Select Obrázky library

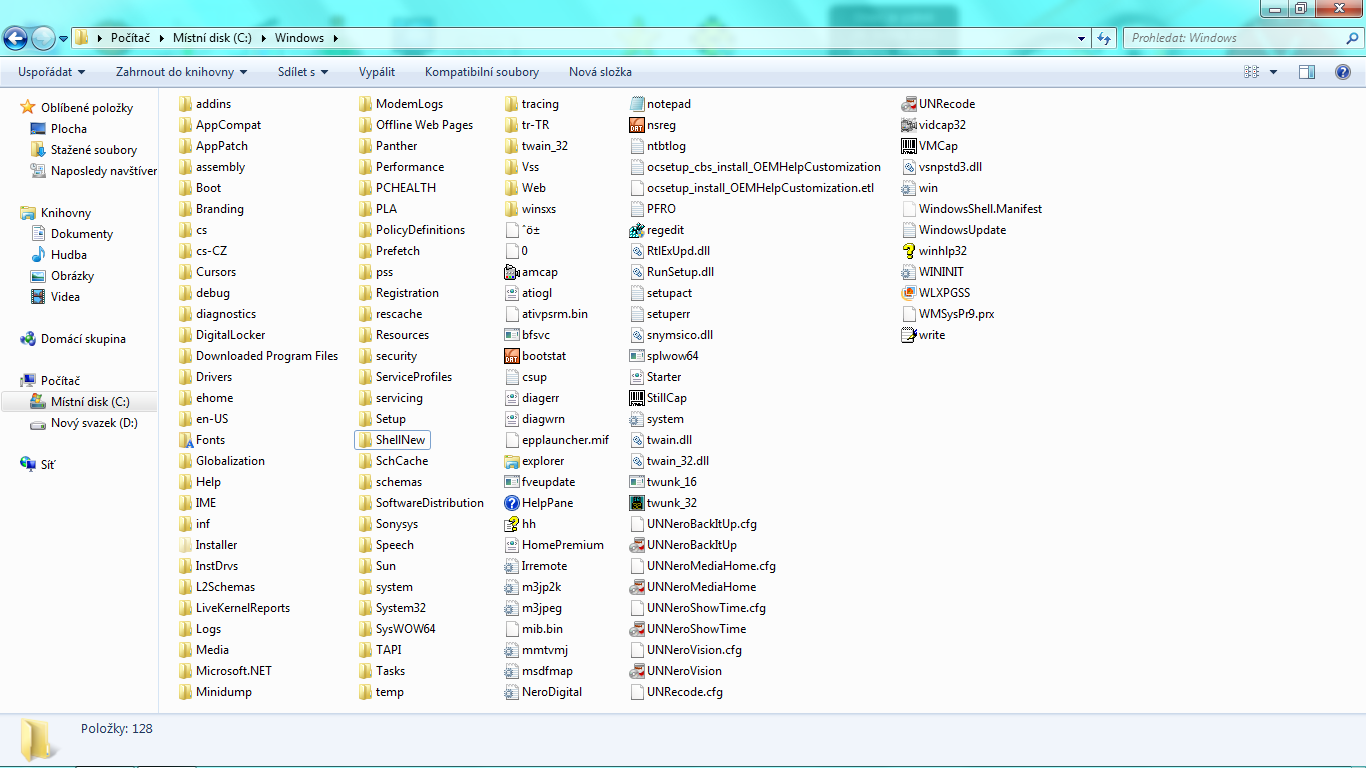(x=72, y=276)
